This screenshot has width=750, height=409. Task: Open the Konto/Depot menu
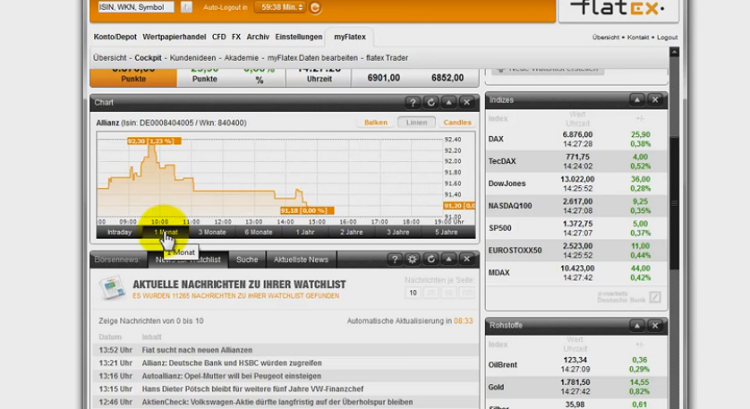click(115, 37)
